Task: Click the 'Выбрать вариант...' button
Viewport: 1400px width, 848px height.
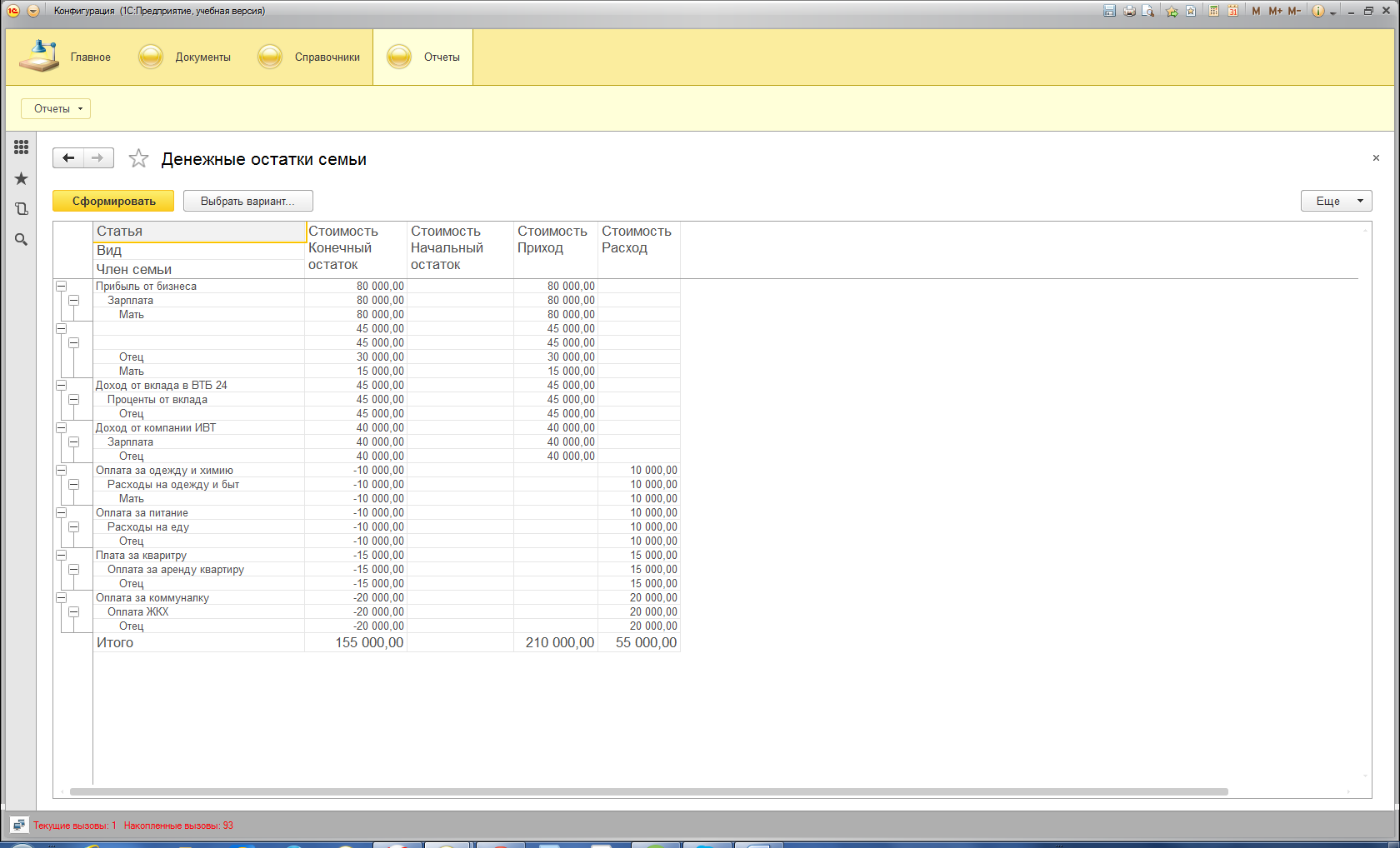Action: point(247,201)
